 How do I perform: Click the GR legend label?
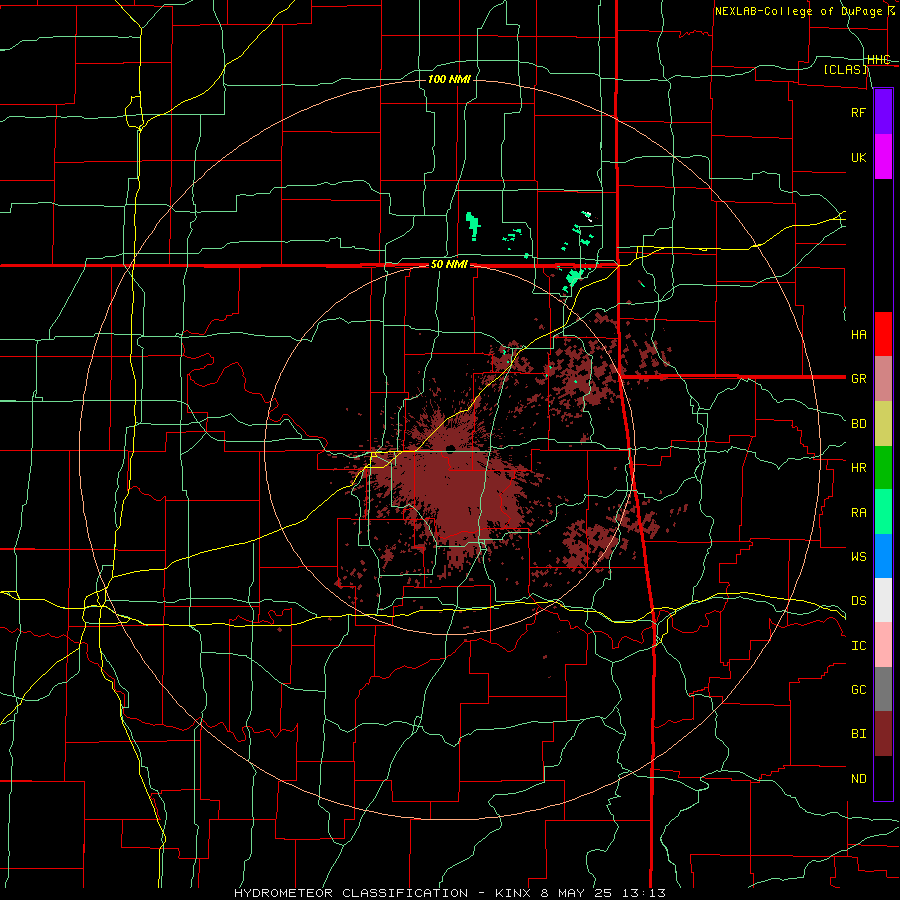coord(858,379)
